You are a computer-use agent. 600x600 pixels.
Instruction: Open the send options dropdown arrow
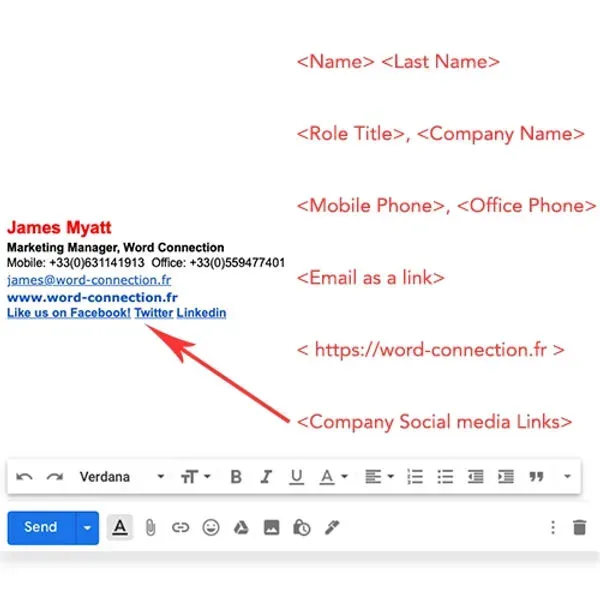pos(88,528)
